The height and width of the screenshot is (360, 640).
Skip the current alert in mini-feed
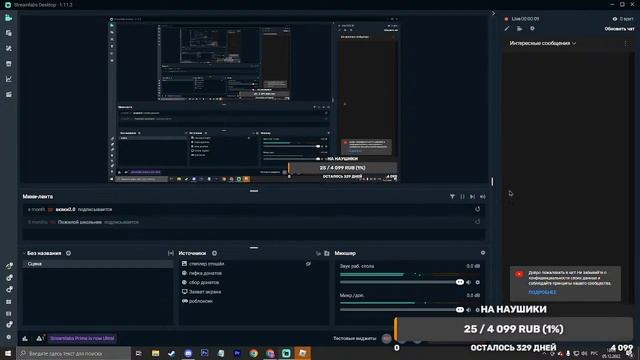pos(472,197)
